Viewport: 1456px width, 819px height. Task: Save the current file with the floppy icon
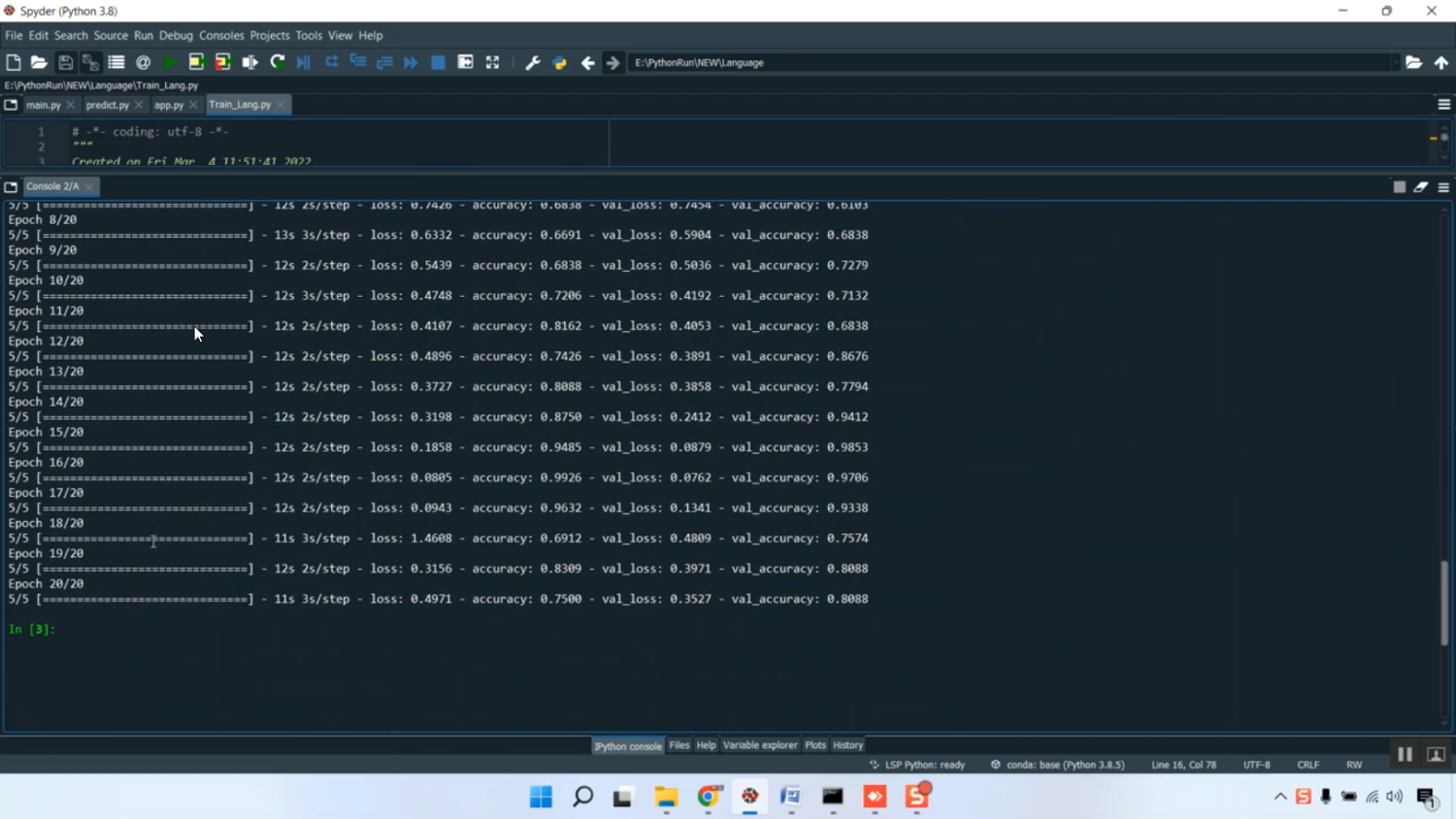(65, 63)
